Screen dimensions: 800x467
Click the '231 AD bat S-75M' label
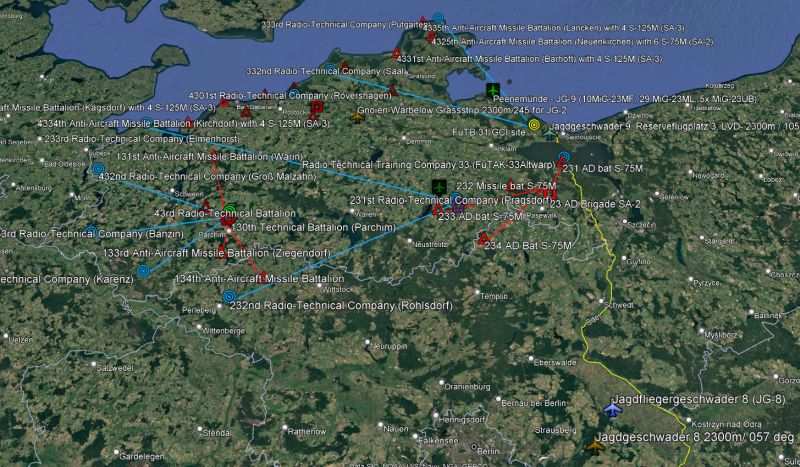click(x=603, y=168)
